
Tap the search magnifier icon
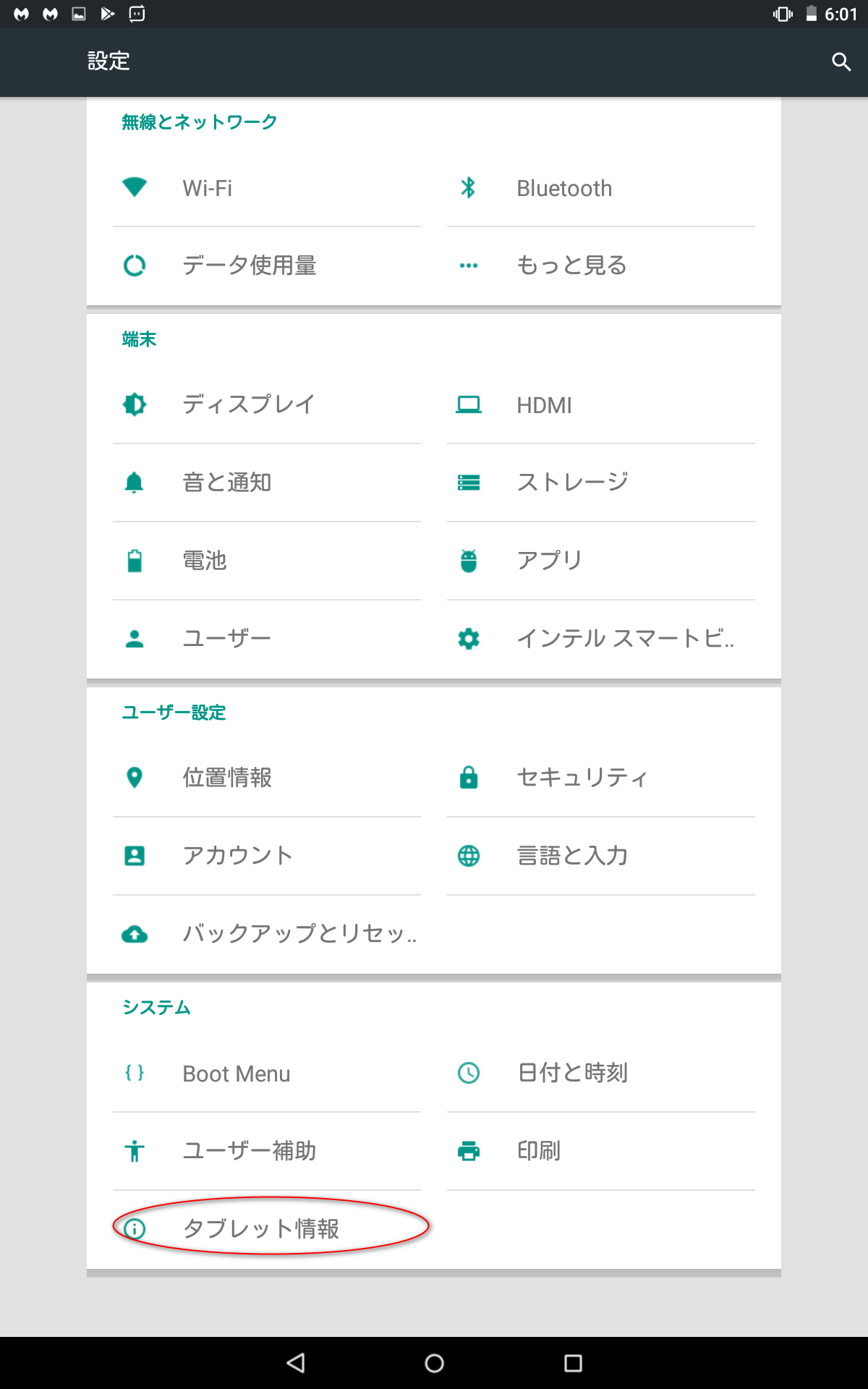pyautogui.click(x=841, y=61)
